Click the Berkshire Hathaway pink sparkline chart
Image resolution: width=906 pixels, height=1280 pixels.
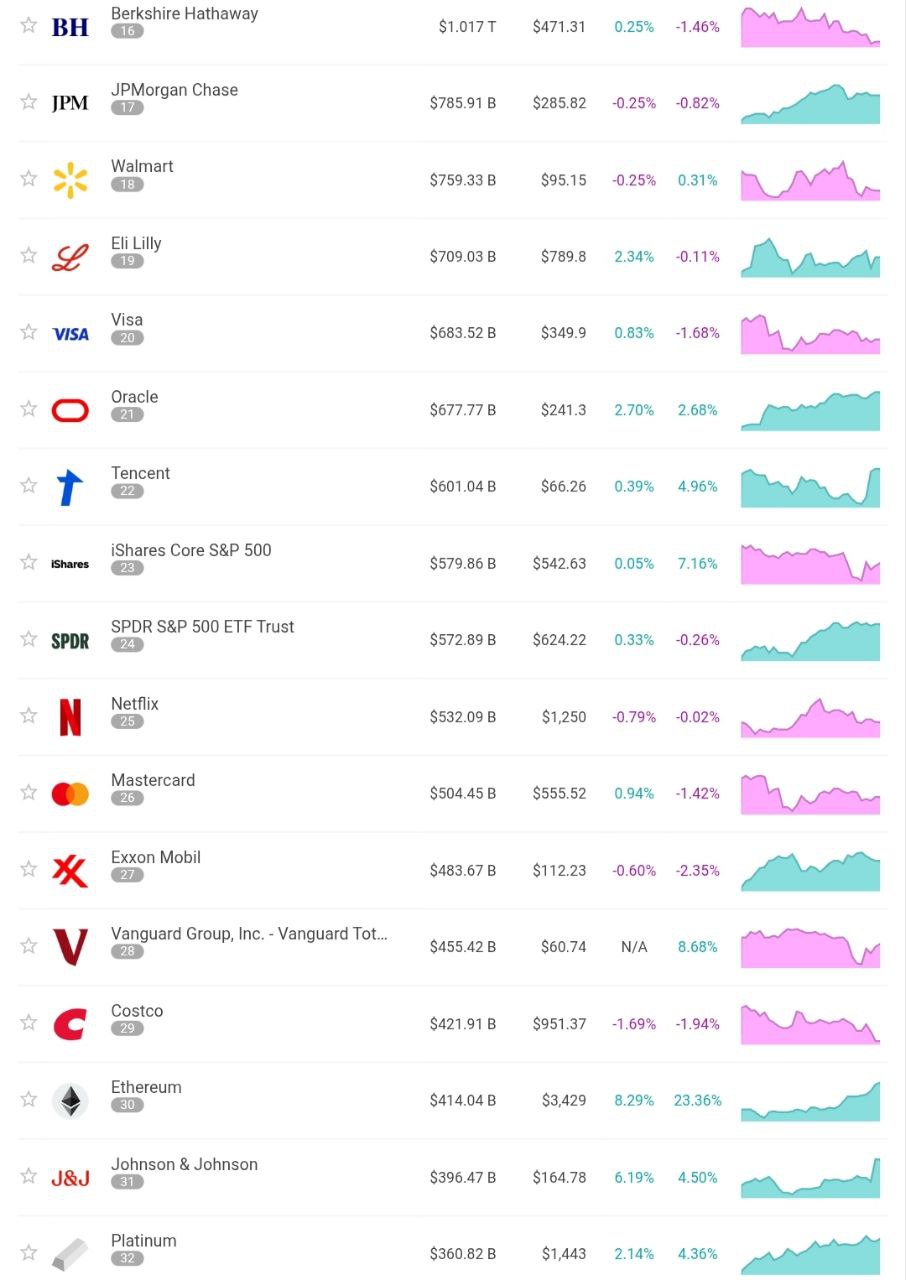click(810, 27)
